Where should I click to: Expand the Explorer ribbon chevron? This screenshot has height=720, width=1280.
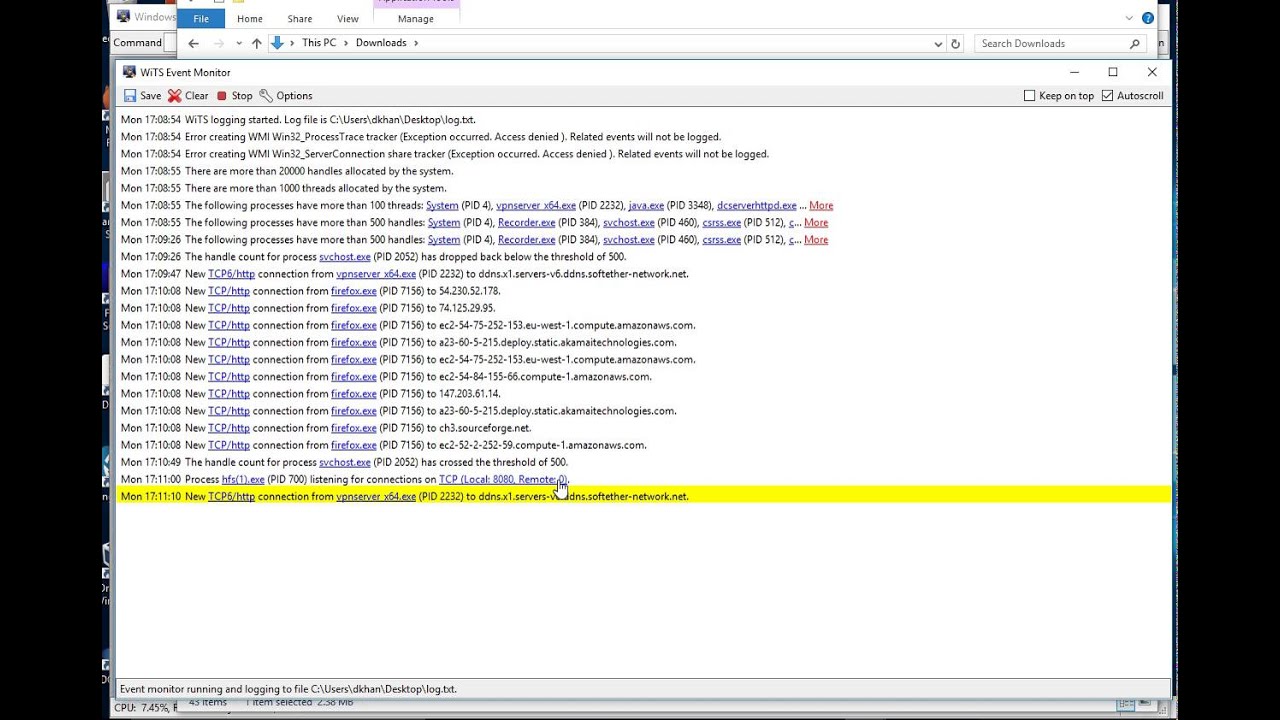pos(1129,18)
